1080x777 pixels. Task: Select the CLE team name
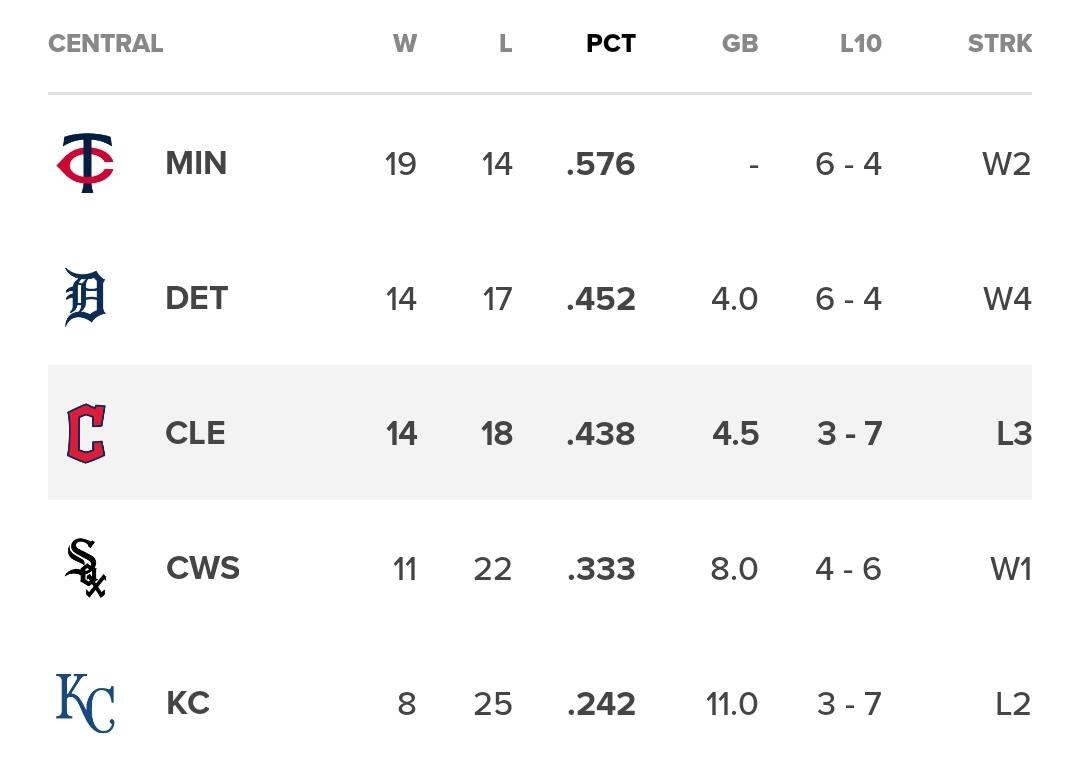[195, 433]
